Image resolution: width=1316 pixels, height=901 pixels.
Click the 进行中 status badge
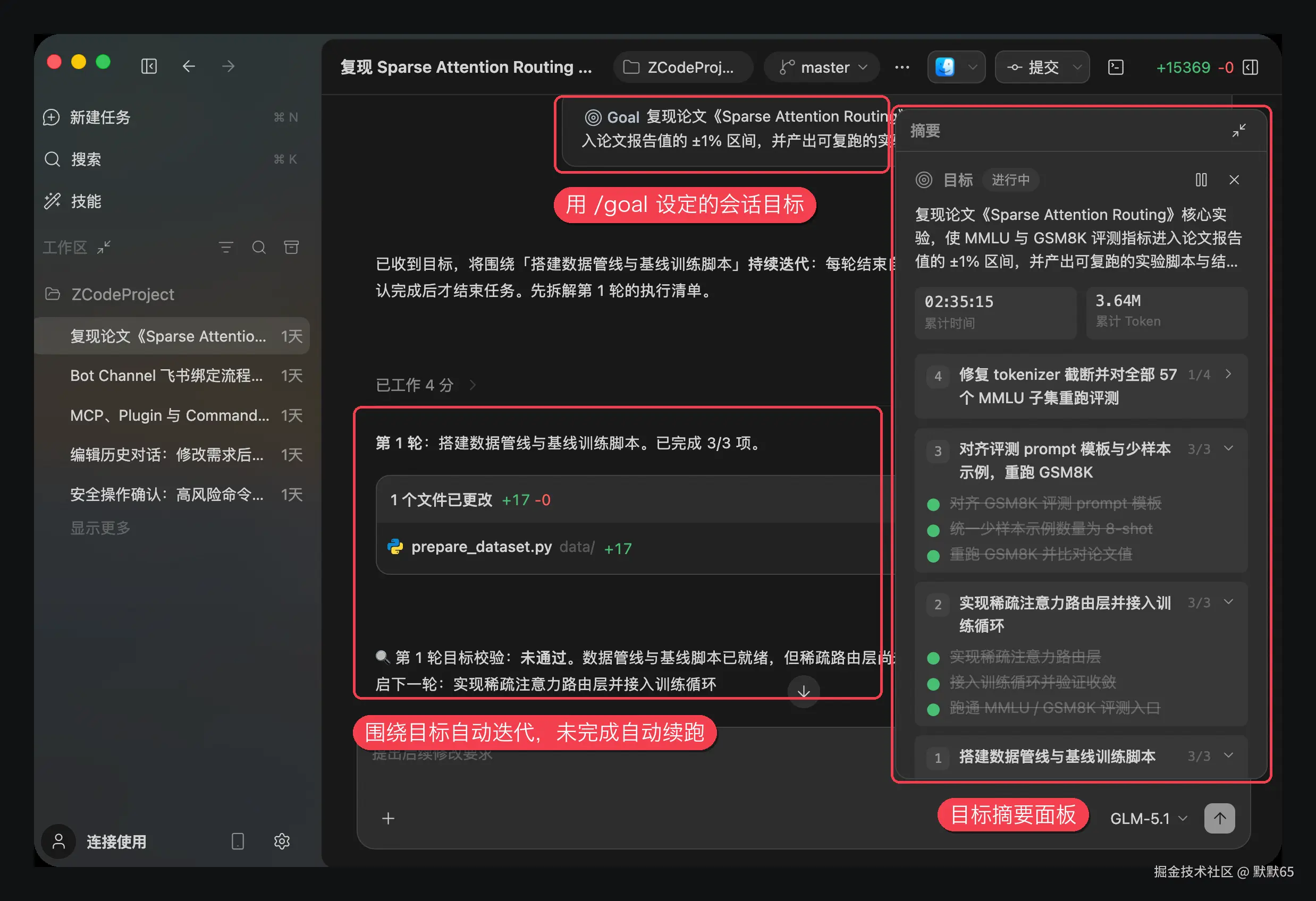(x=1010, y=180)
